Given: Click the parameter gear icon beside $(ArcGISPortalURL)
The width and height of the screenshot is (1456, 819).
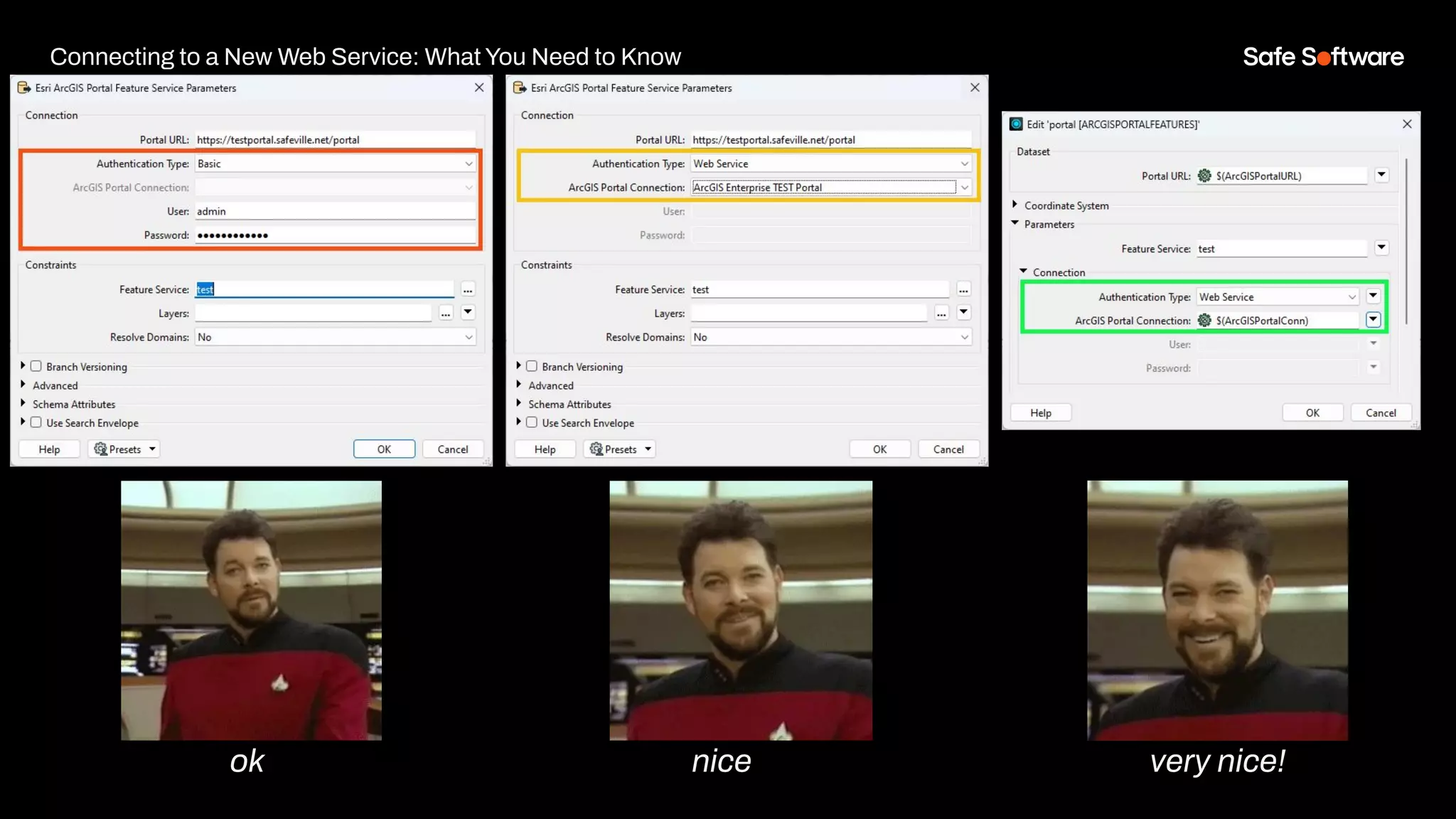Looking at the screenshot, I should [x=1204, y=176].
